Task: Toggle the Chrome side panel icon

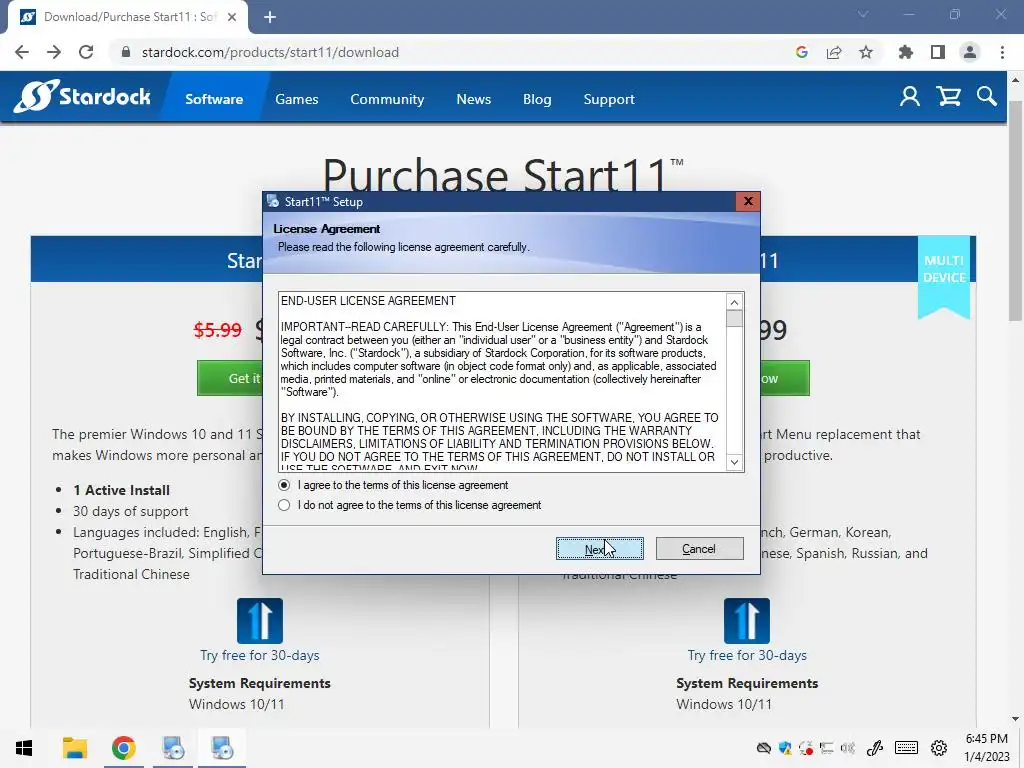Action: (938, 52)
